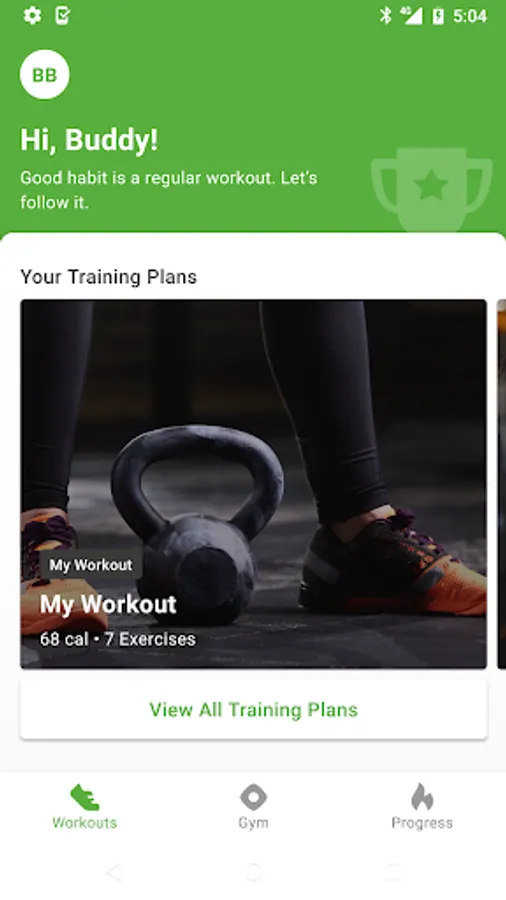Select the Workouts shoe icon
Image resolution: width=506 pixels, height=900 pixels.
point(84,797)
